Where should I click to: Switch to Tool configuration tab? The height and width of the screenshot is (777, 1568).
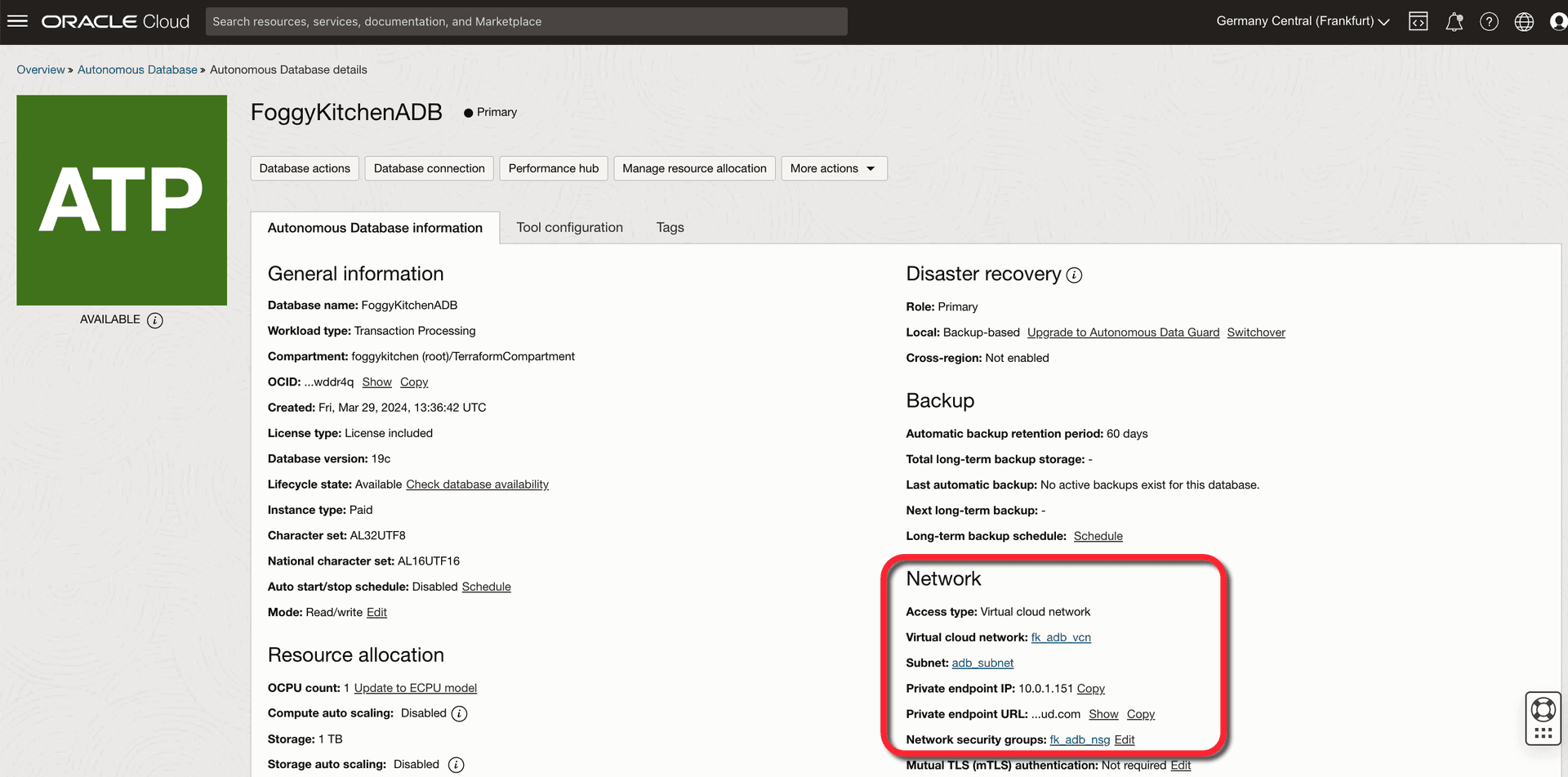pyautogui.click(x=569, y=228)
